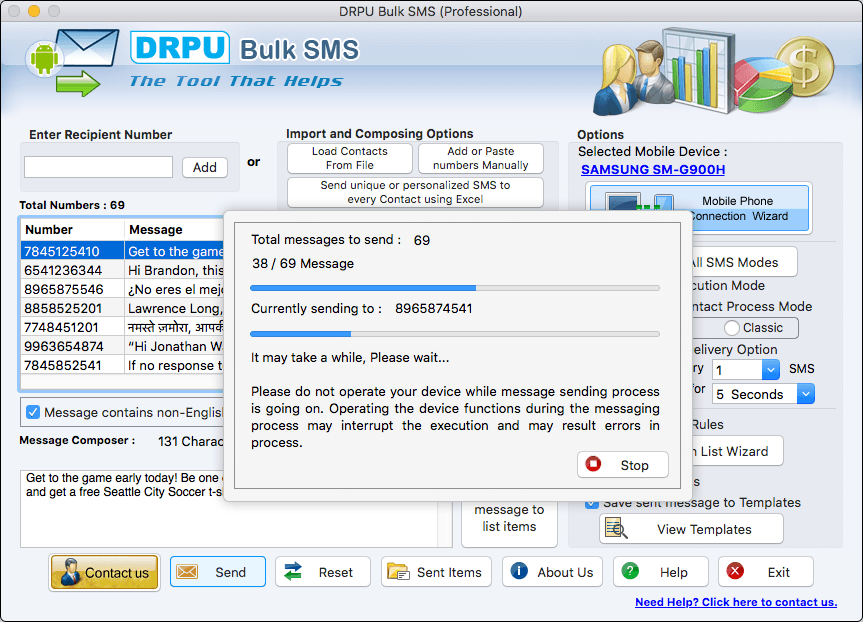Viewport: 863px width, 622px height.
Task: Click the Send button
Action: 217,572
